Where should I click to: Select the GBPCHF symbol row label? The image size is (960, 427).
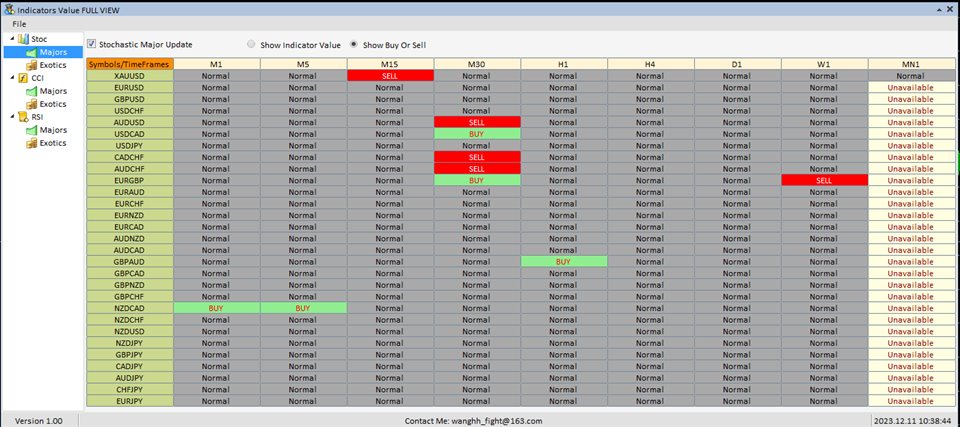[130, 297]
